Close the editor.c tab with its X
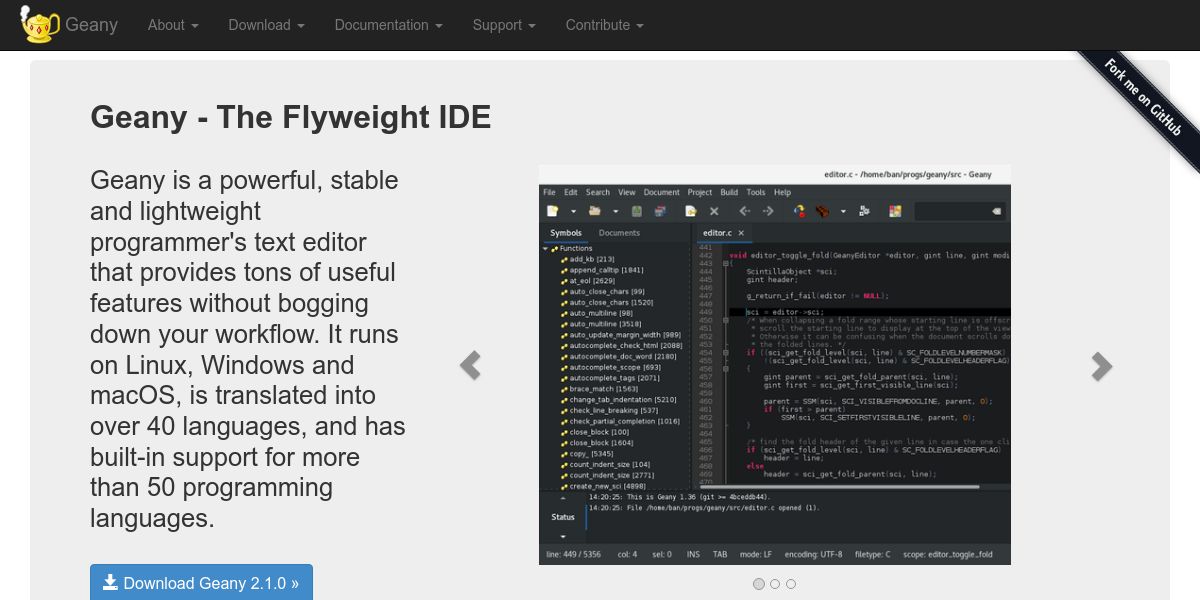1200x600 pixels. [x=741, y=233]
